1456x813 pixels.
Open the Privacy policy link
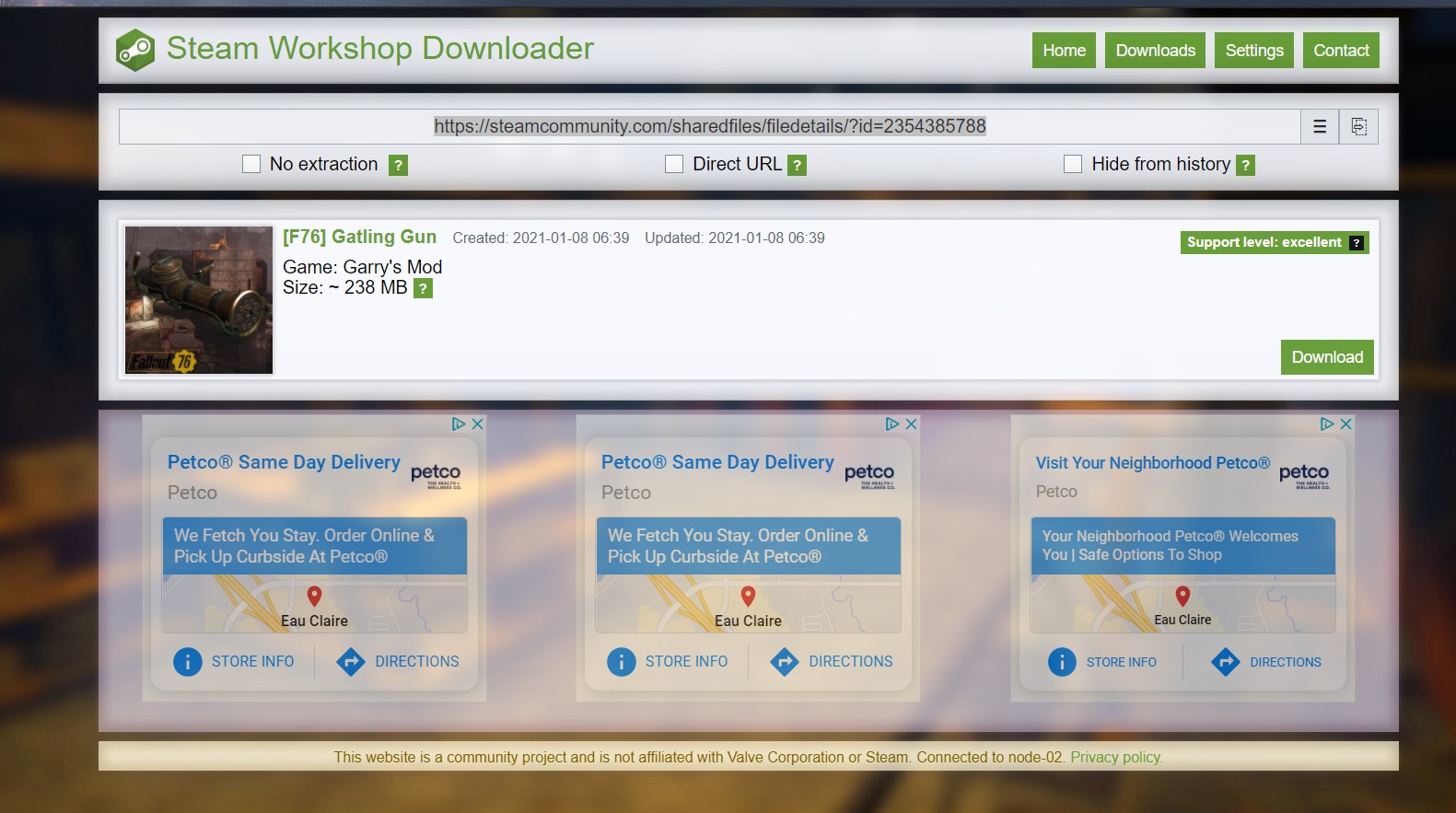1116,757
